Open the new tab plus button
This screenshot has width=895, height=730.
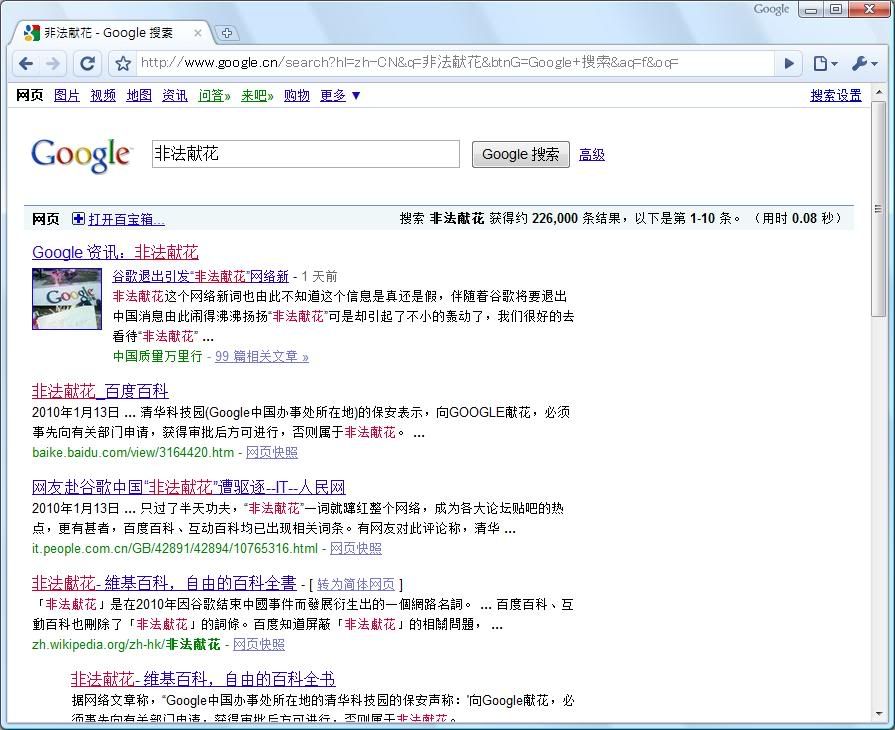[227, 33]
